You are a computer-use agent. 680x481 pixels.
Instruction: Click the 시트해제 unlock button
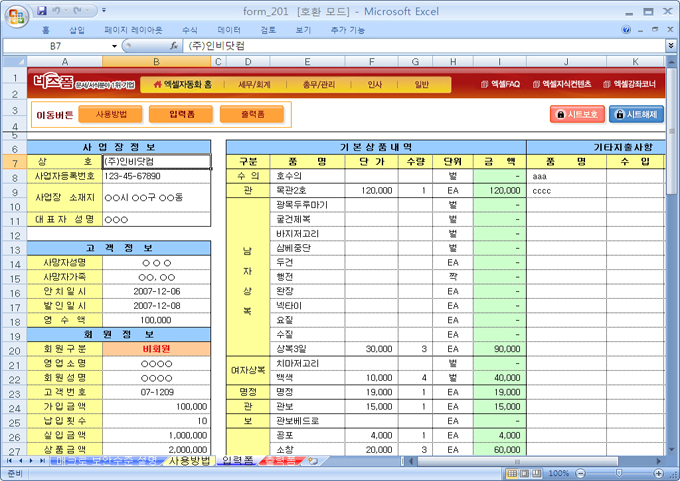pos(635,115)
